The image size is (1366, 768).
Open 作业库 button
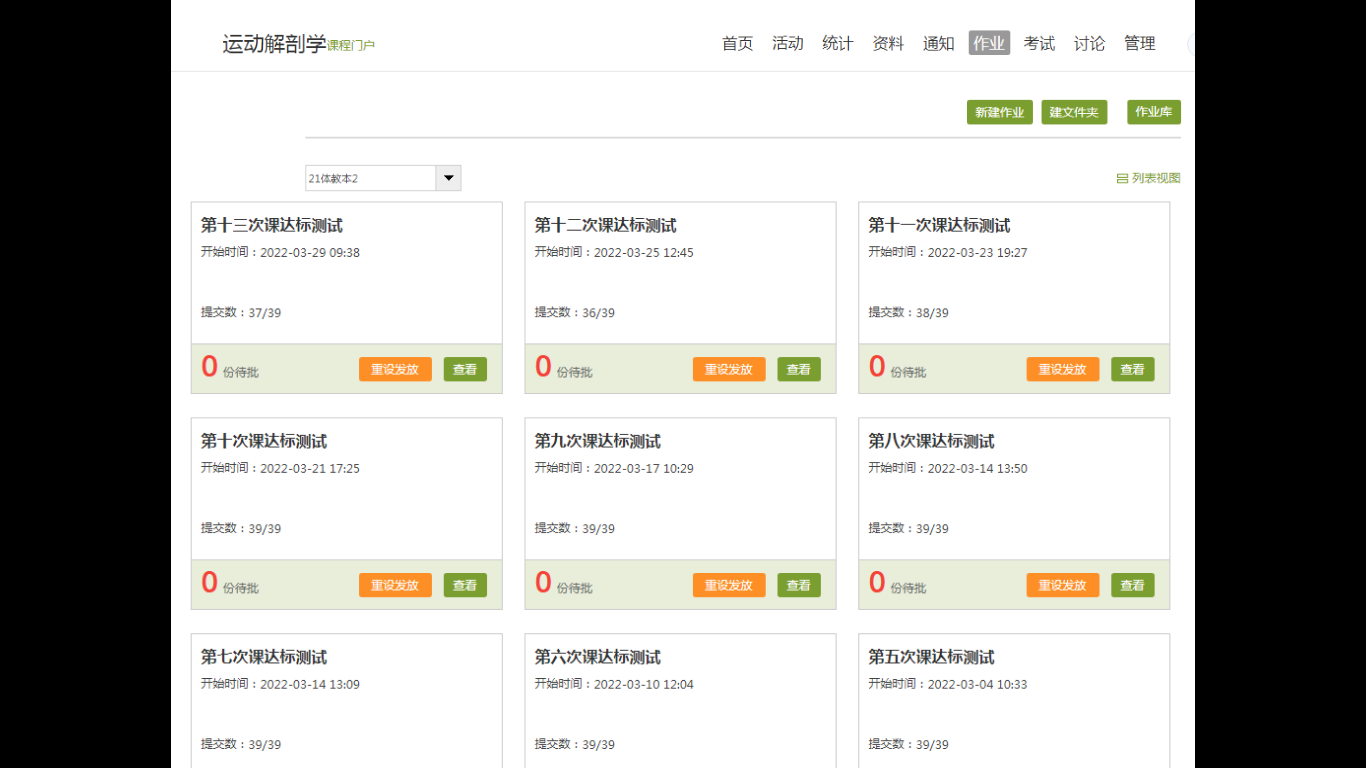click(1153, 112)
